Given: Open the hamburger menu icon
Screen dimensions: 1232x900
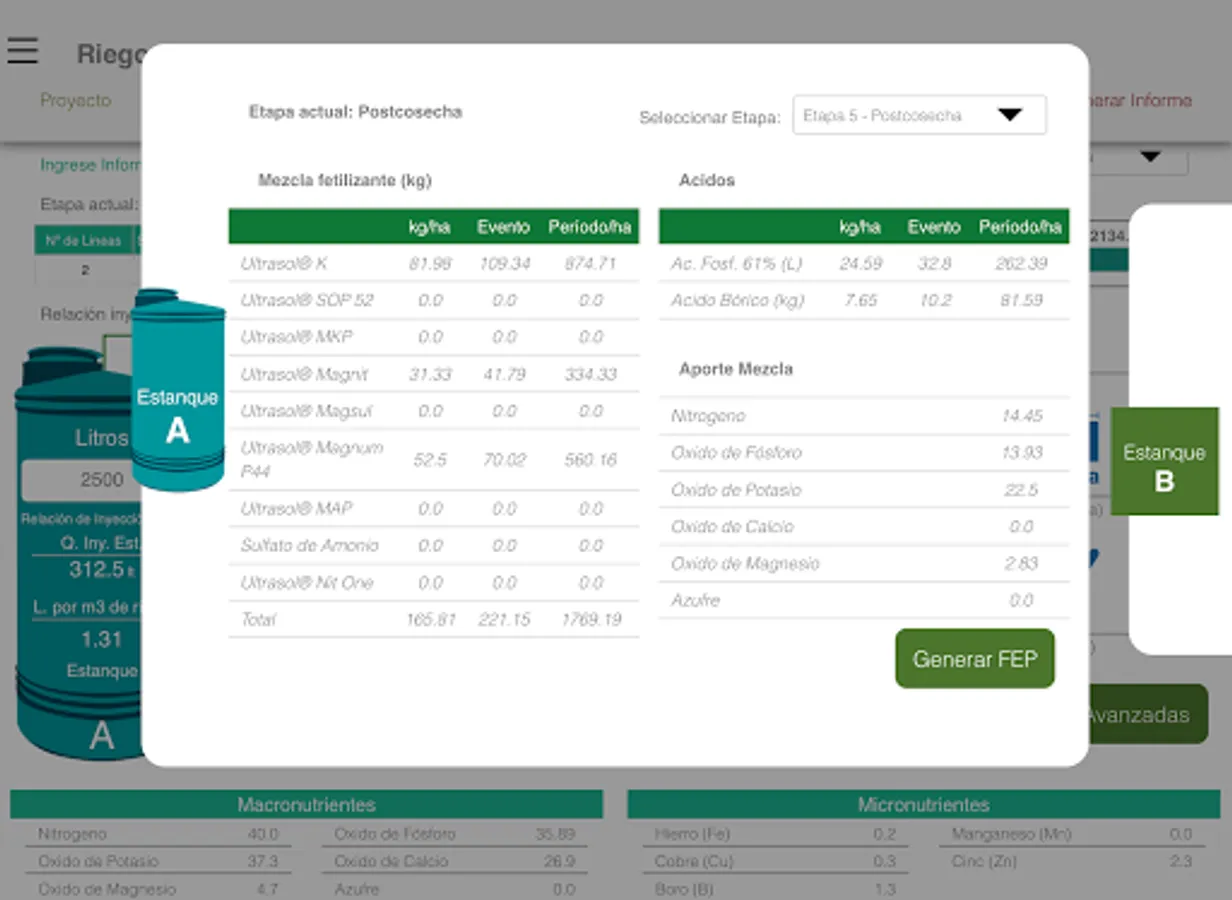Looking at the screenshot, I should (22, 51).
